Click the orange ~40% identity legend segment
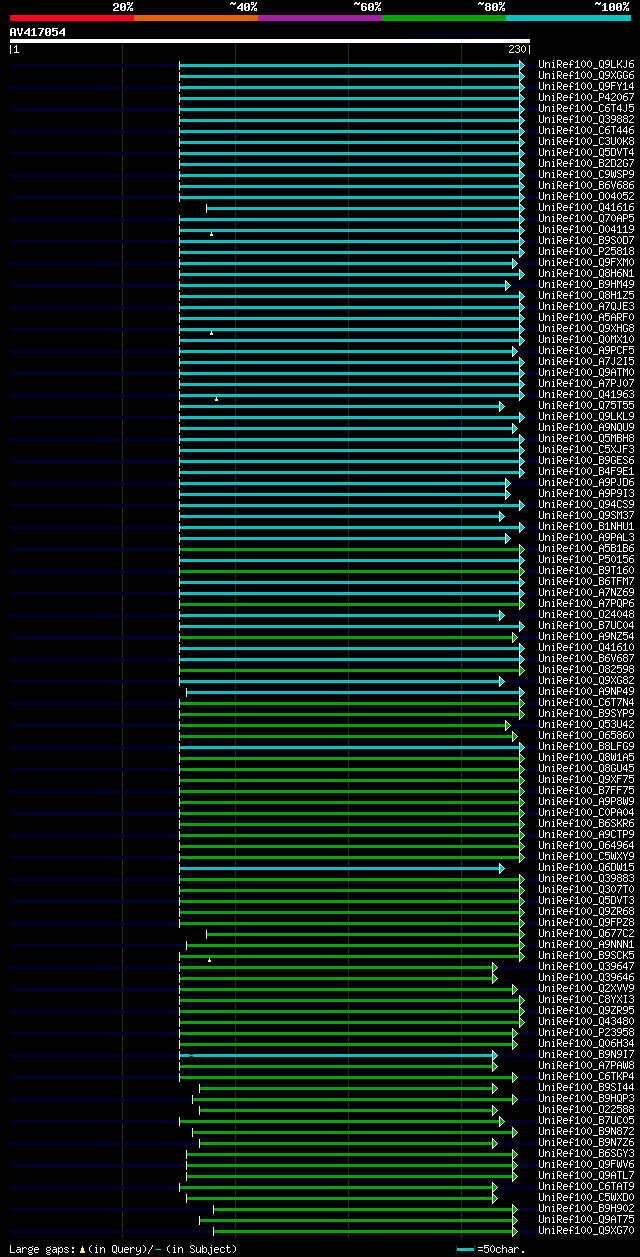Viewport: 640px width, 1257px height. (196, 18)
